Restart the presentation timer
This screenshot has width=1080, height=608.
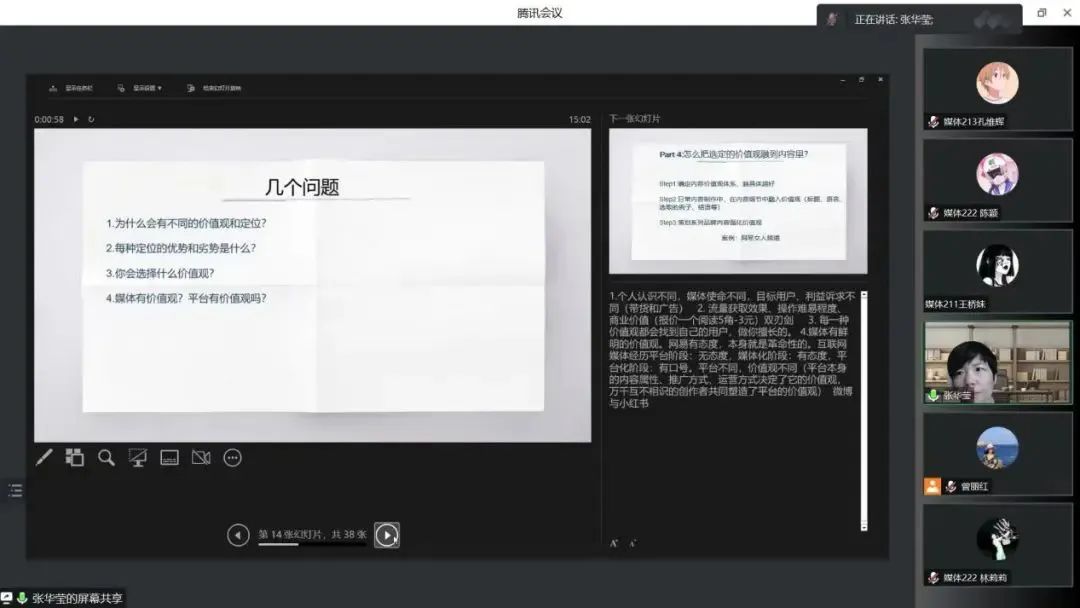pyautogui.click(x=91, y=119)
